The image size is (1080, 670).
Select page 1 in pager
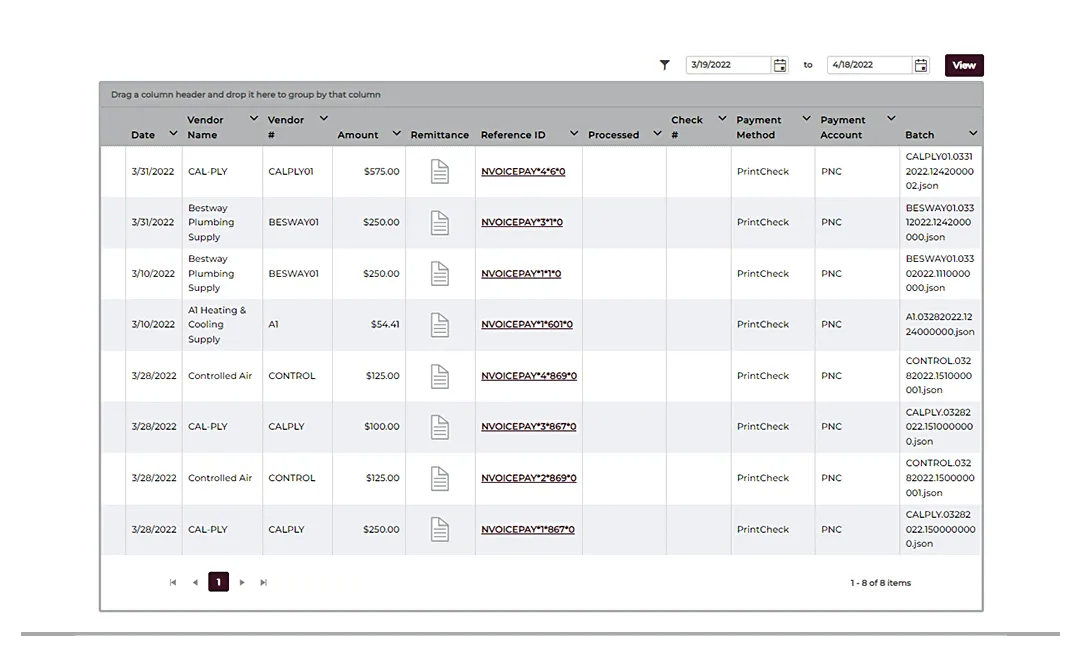pyautogui.click(x=218, y=583)
